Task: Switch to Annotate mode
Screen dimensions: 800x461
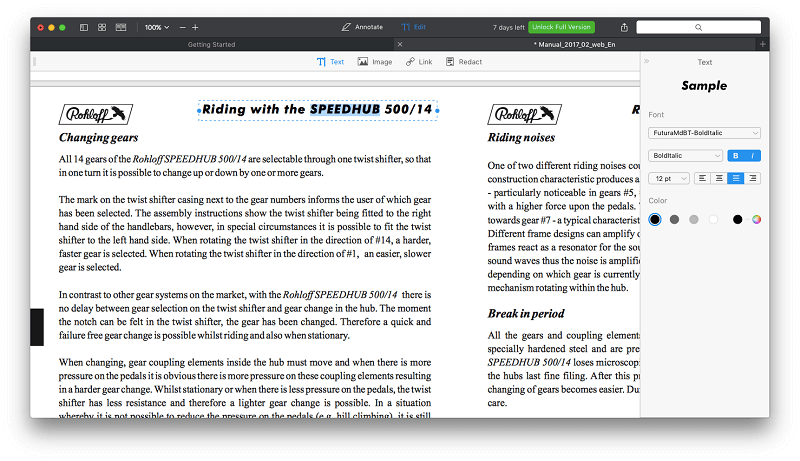Action: [x=362, y=27]
